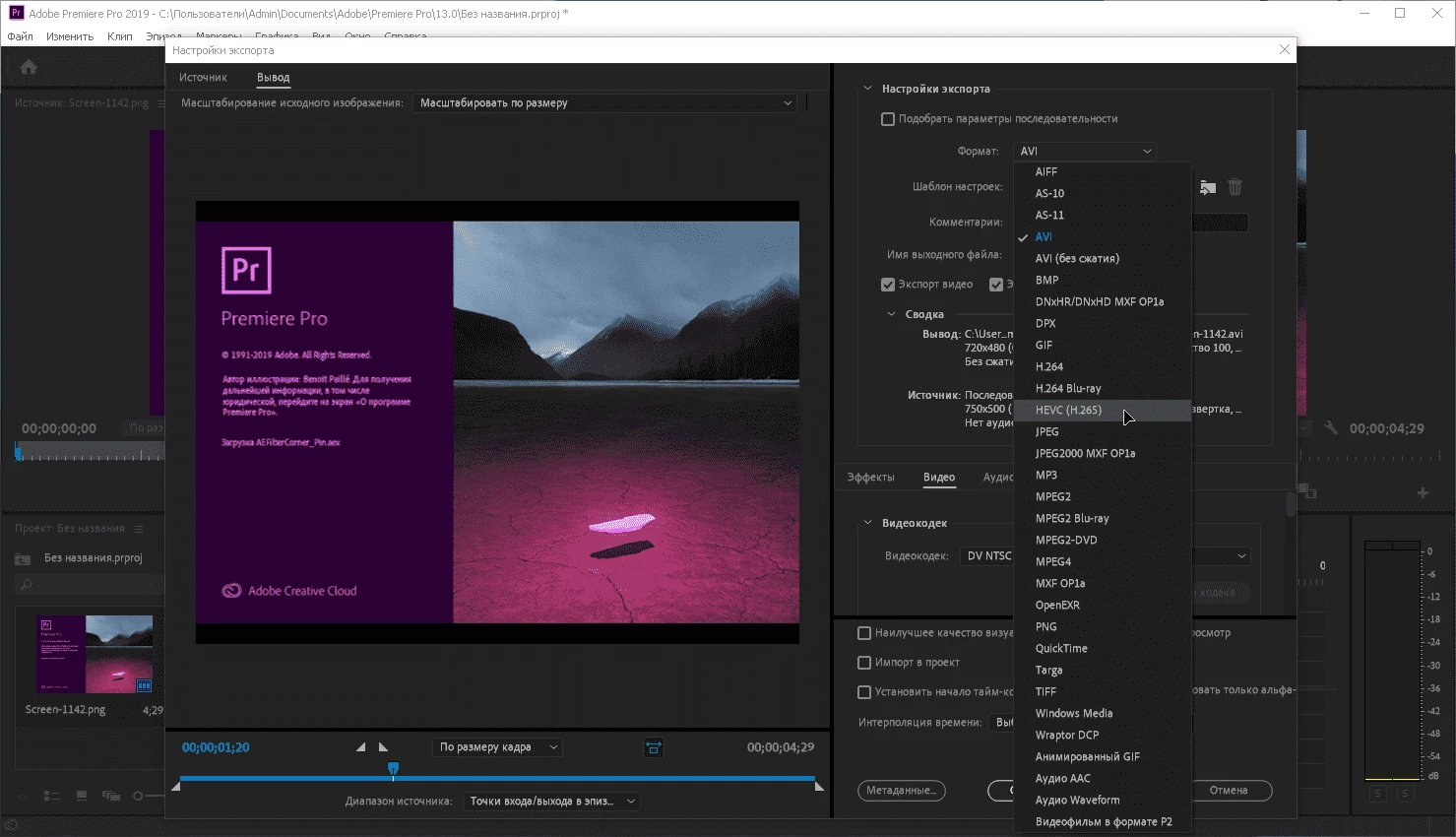Open the Видео settings tab
The height and width of the screenshot is (837, 1456).
[939, 477]
